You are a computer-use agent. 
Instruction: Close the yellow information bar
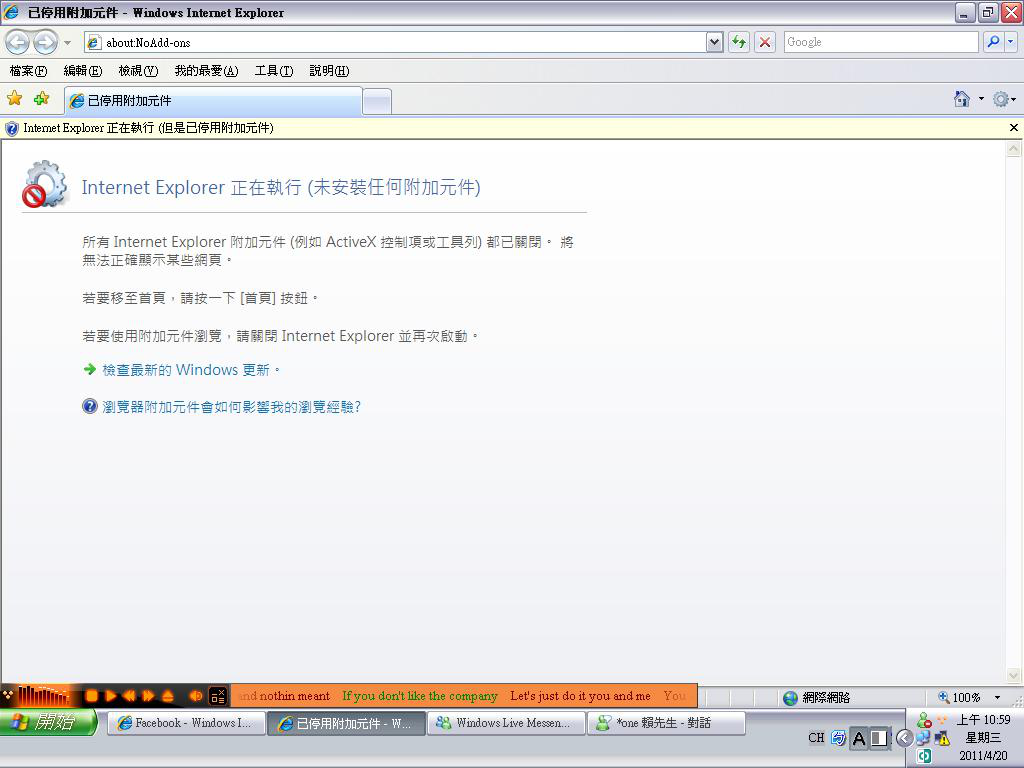pos(1014,128)
